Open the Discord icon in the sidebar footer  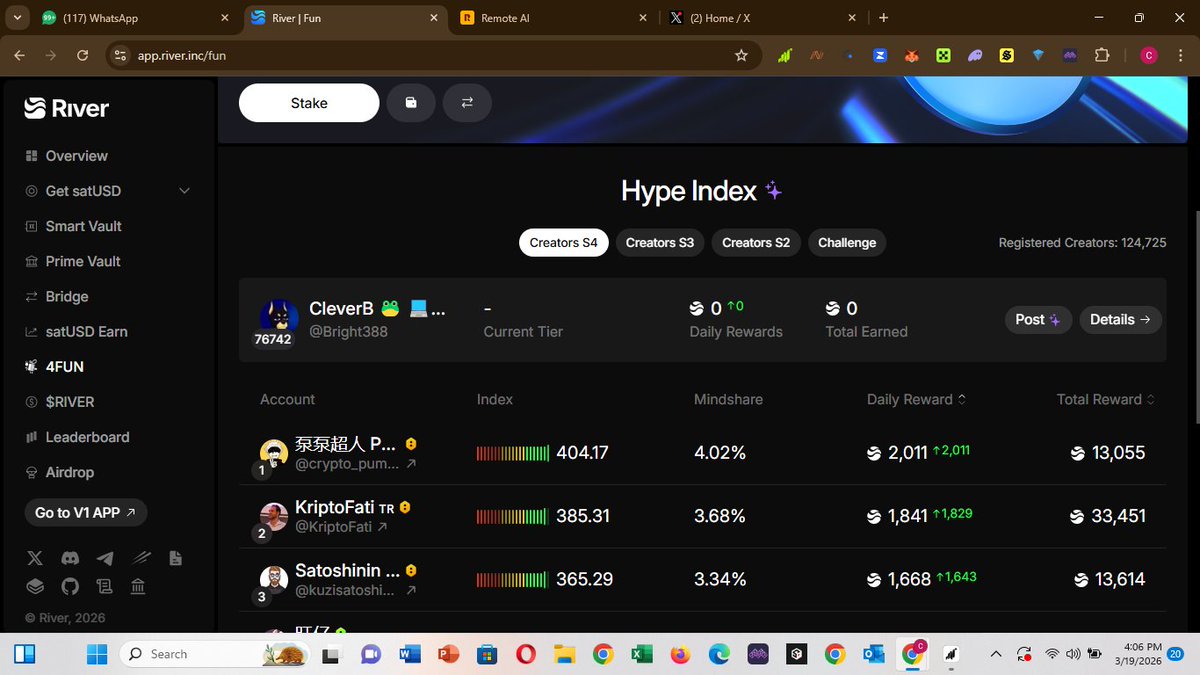click(70, 558)
